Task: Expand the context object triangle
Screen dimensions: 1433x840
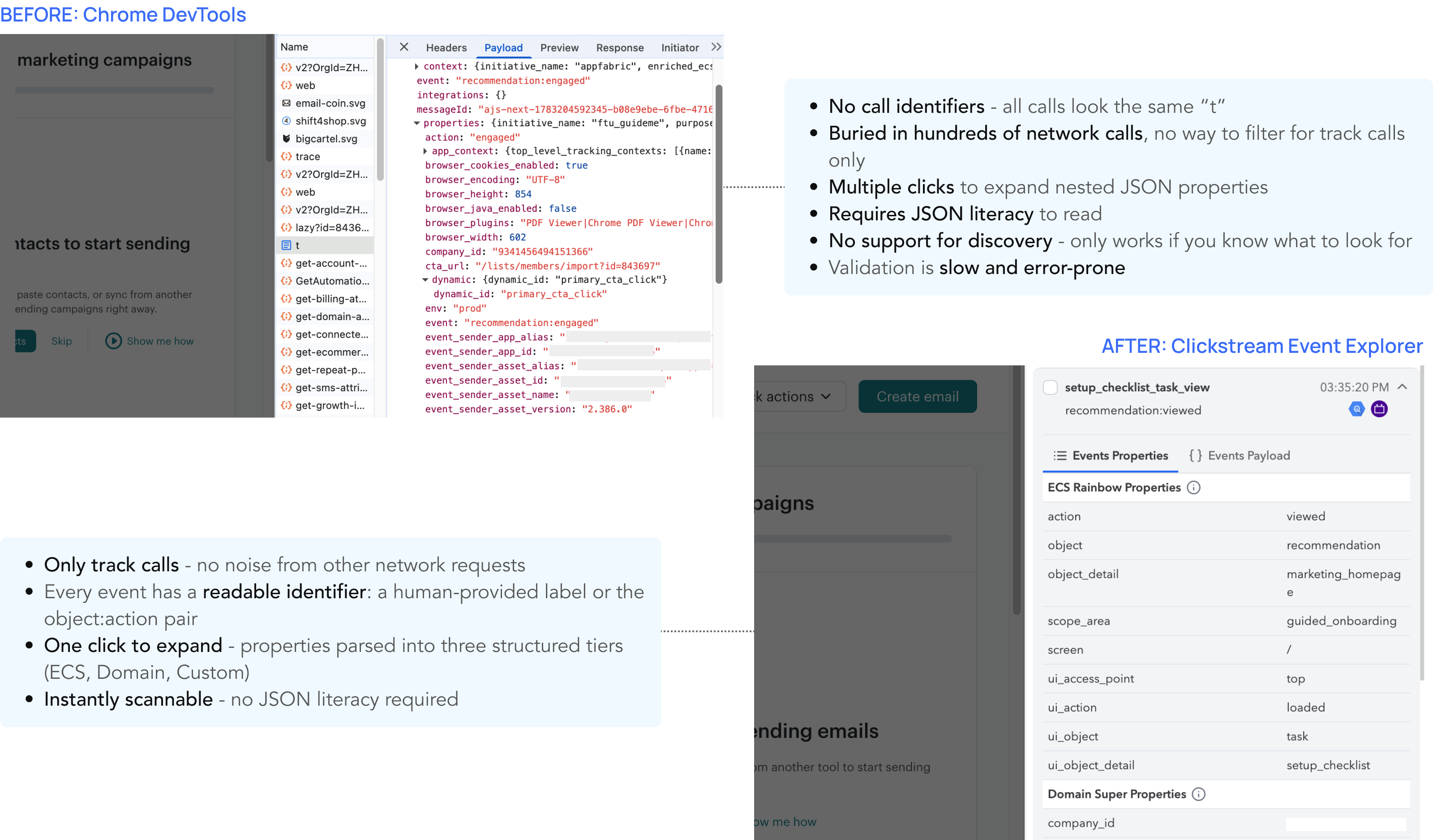Action: tap(417, 67)
